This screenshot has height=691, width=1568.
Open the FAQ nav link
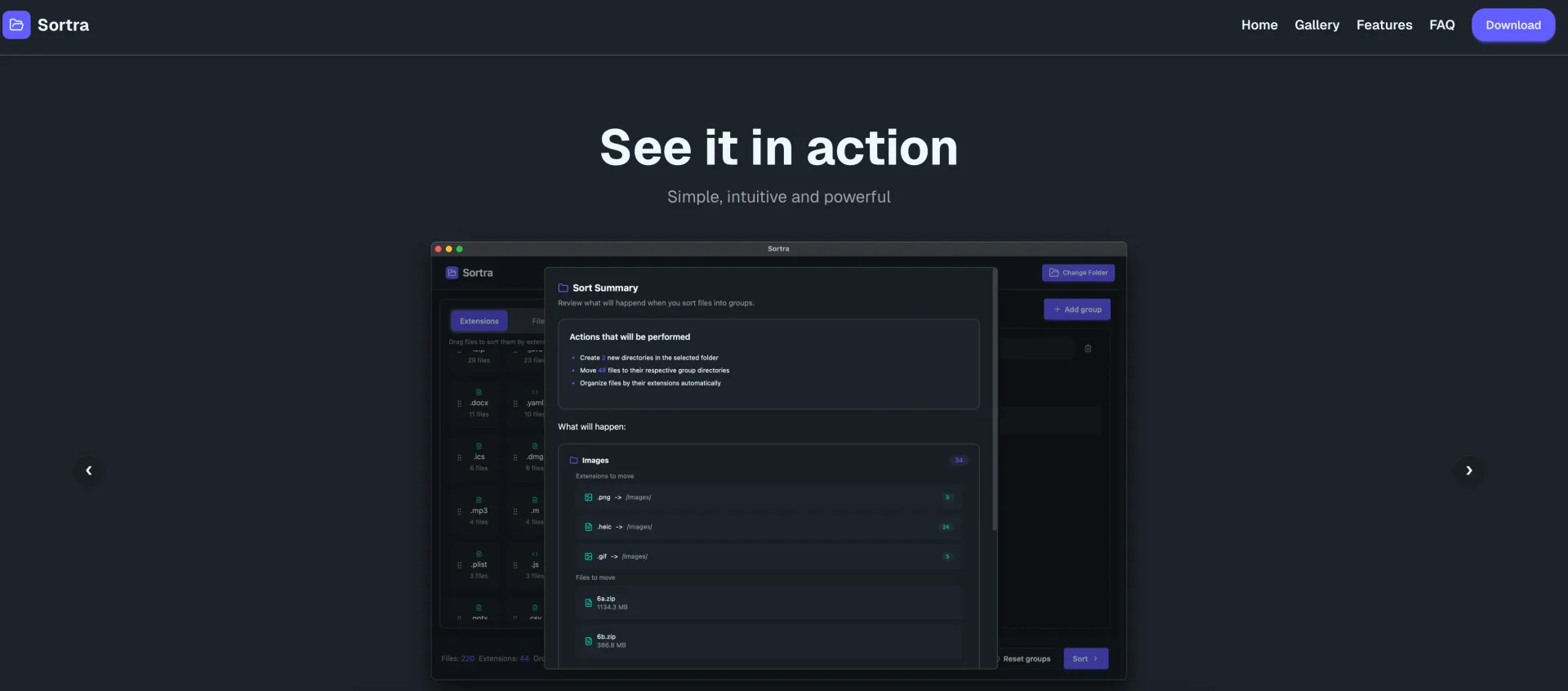click(x=1442, y=25)
